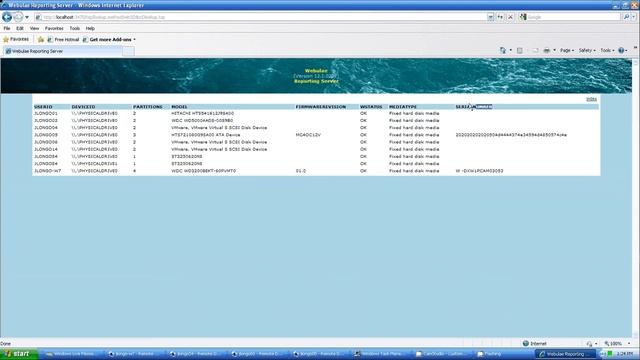Select the JLONGO01 user ID cell
Screen dimensions: 640x360
pyautogui.click(x=46, y=113)
